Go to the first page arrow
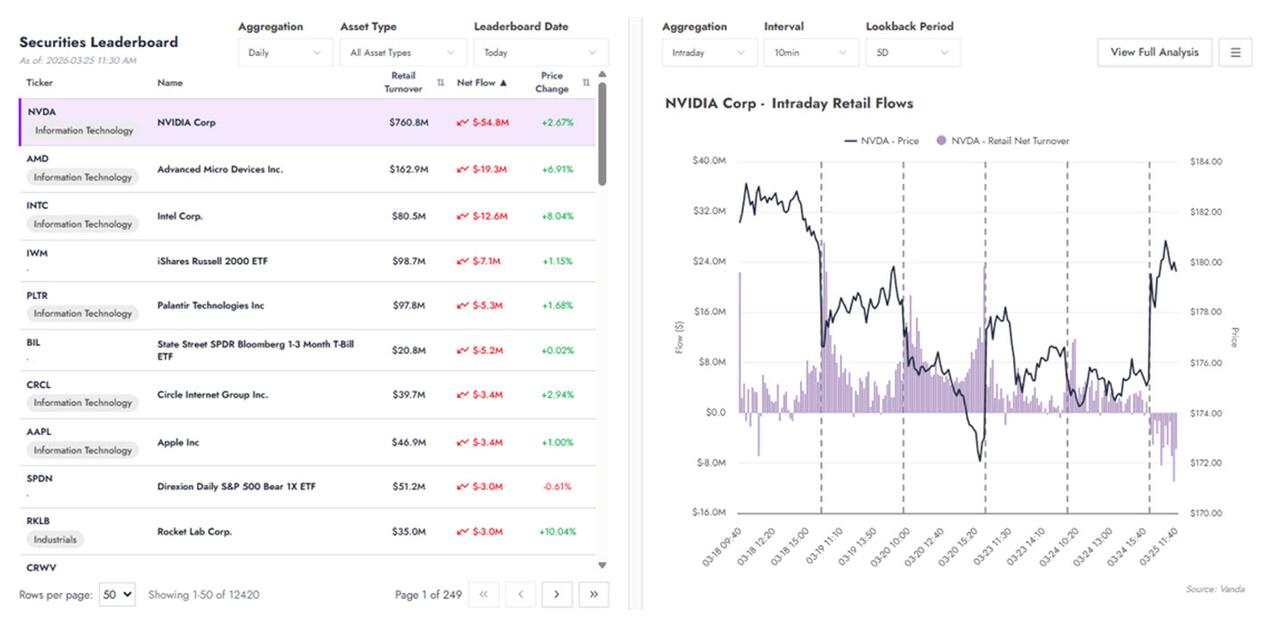 483,594
